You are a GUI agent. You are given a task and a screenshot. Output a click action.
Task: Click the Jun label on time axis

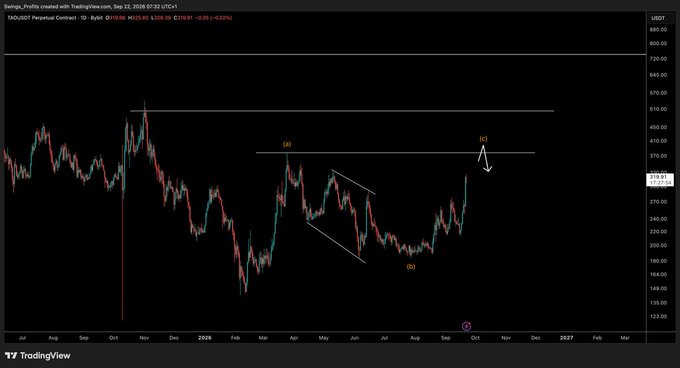pyautogui.click(x=354, y=338)
